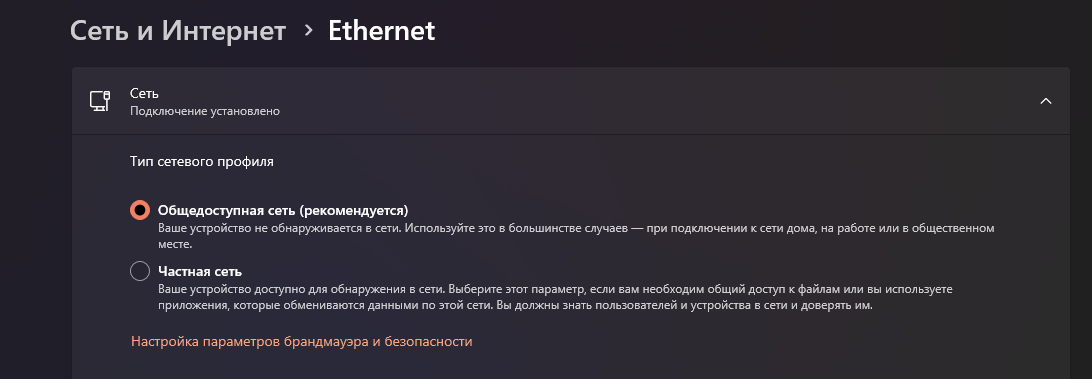Click the public network description about undiscoverable device
This screenshot has width=1092, height=379.
(x=576, y=237)
